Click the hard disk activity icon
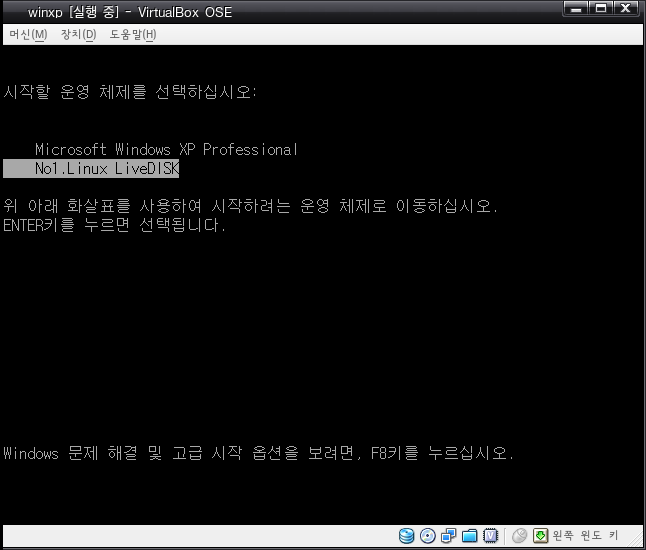Image resolution: width=646 pixels, height=550 pixels. coord(406,536)
